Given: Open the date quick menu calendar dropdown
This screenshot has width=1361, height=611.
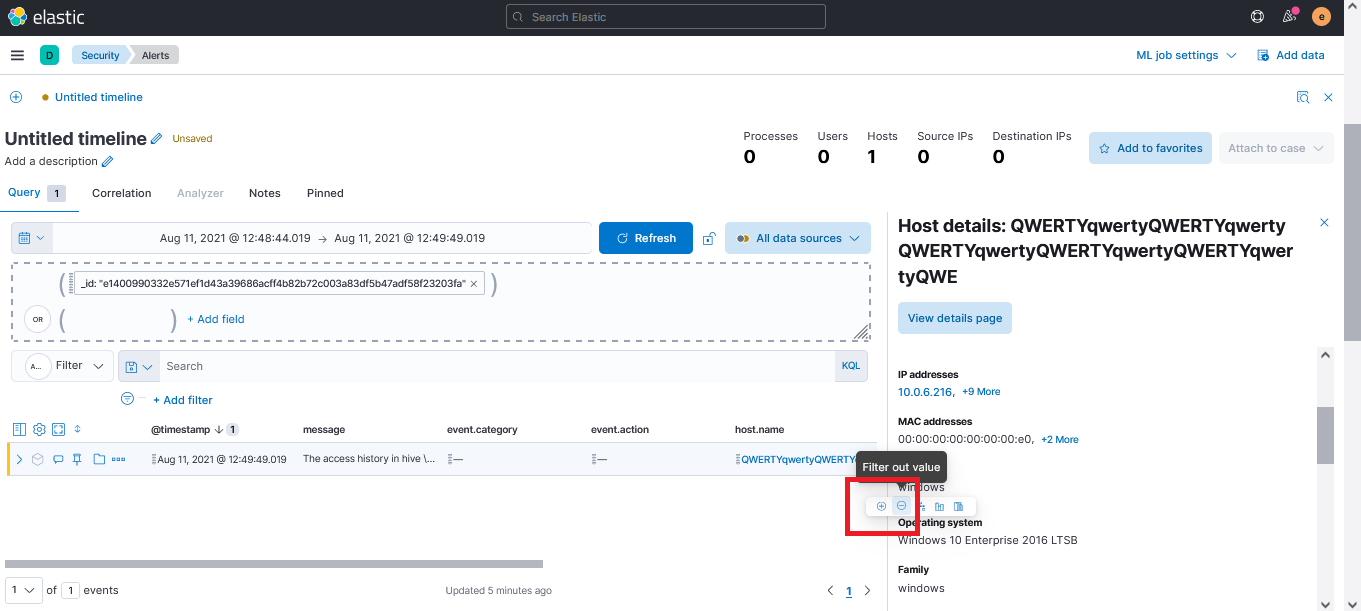Looking at the screenshot, I should coord(32,238).
